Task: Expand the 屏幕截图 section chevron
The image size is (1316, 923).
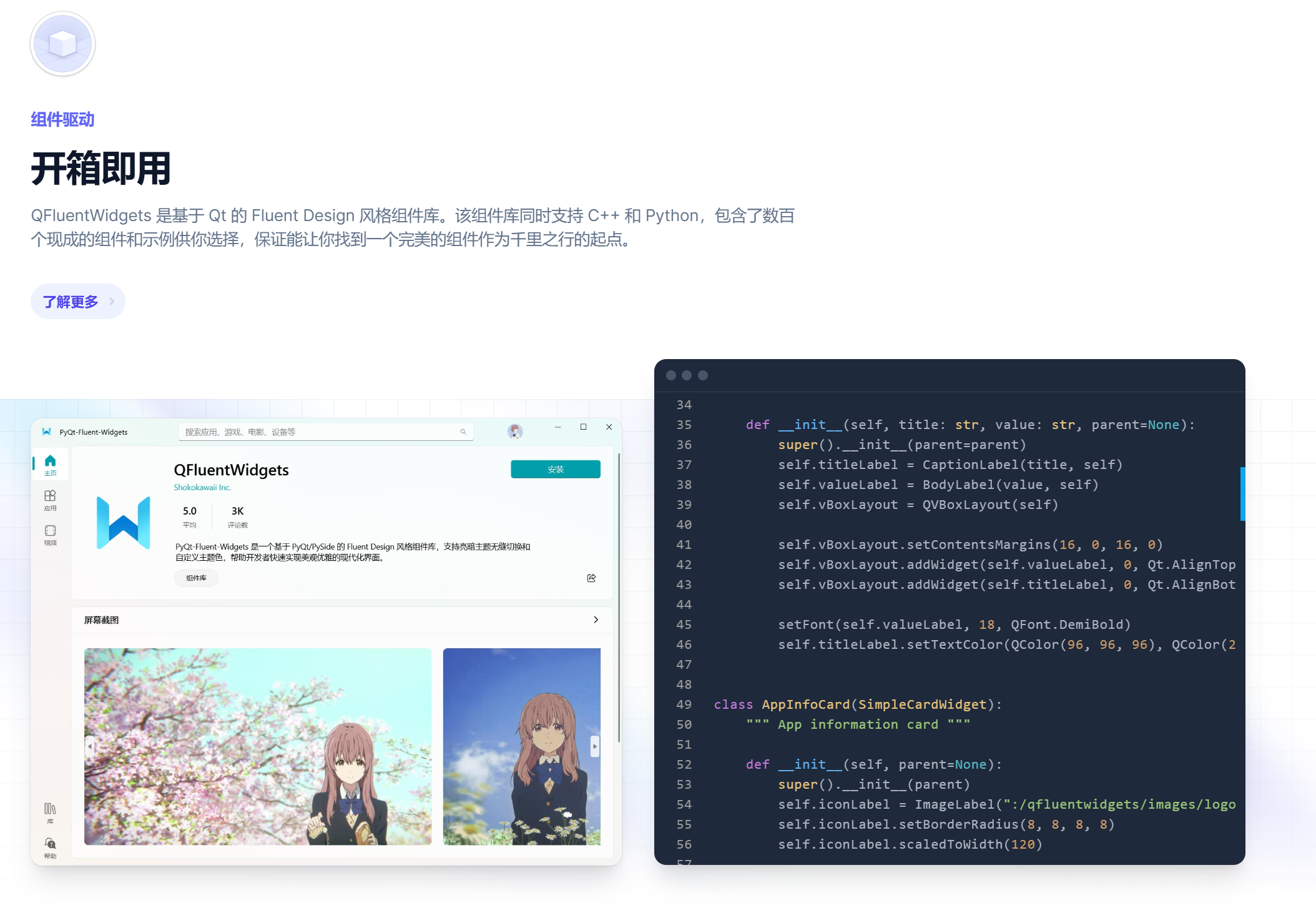Action: click(x=596, y=619)
